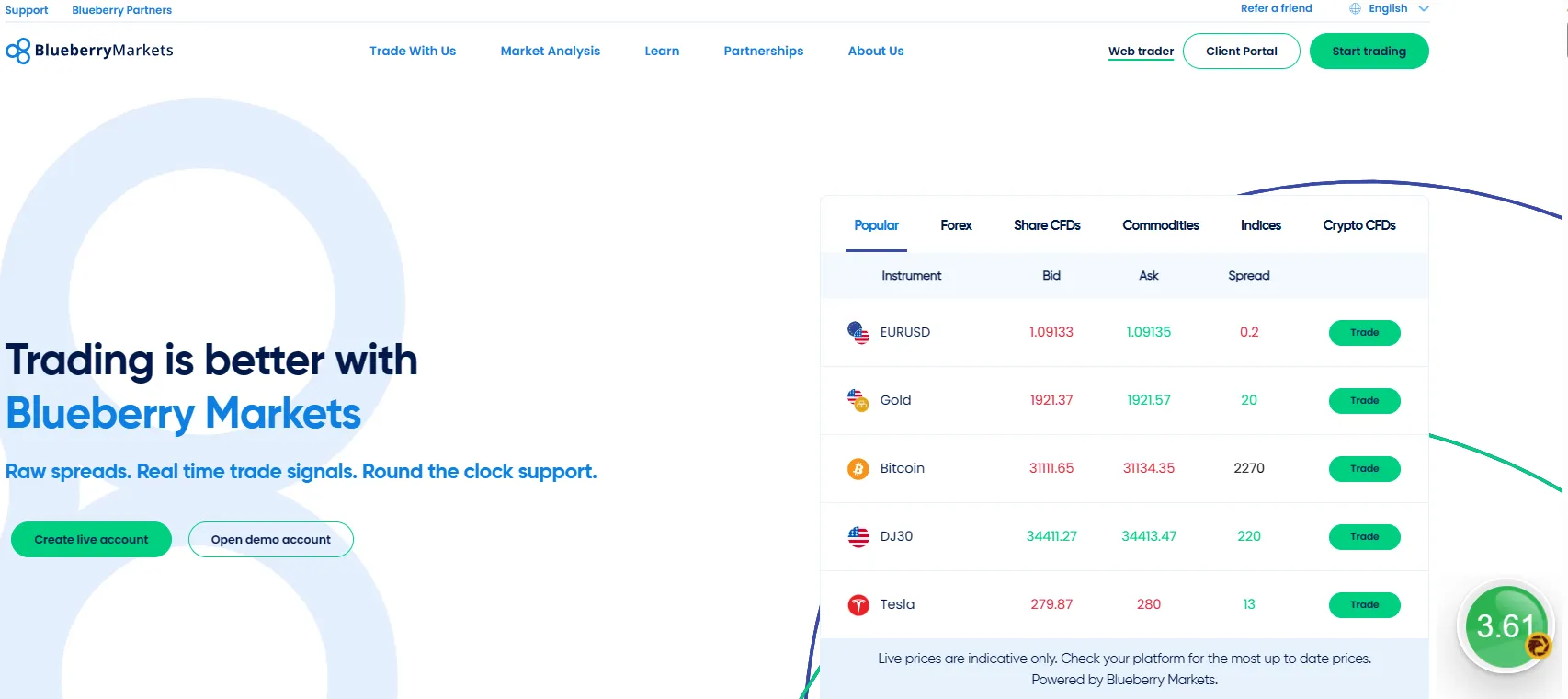1568x699 pixels.
Task: Click DJ30 ask price 34413.47
Action: click(1148, 536)
